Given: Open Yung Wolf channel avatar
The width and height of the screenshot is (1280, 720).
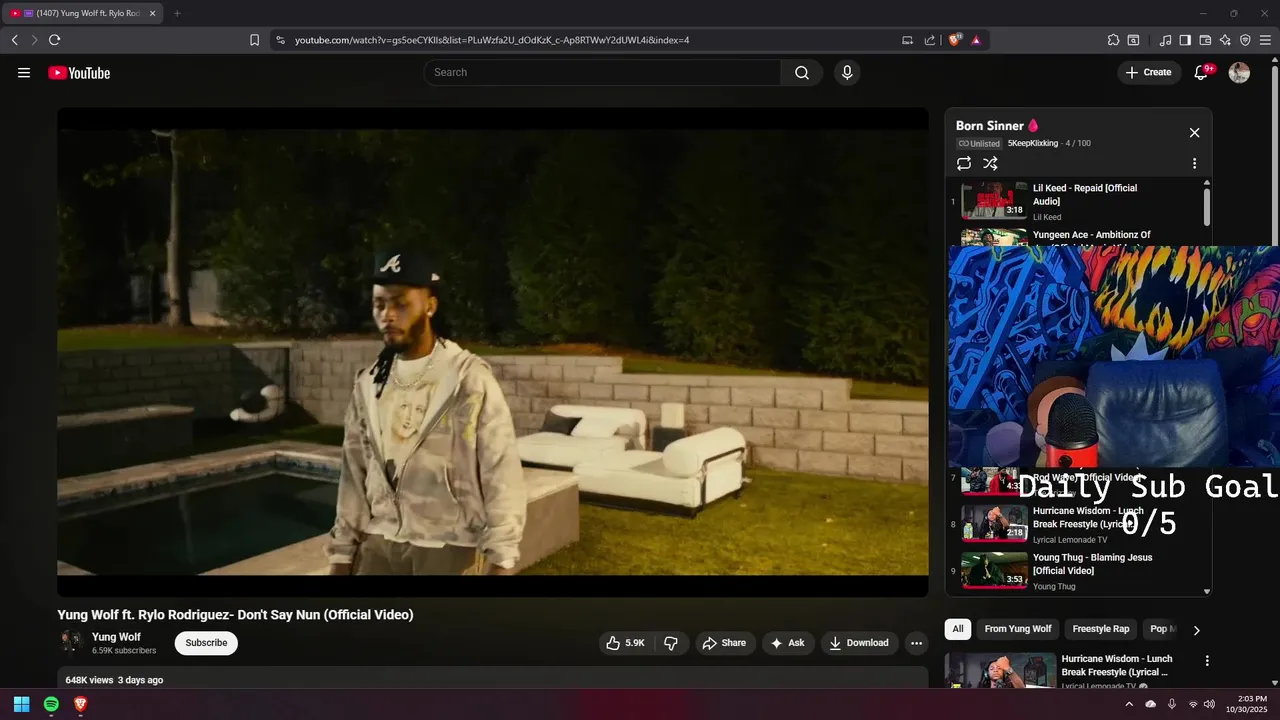Looking at the screenshot, I should coord(71,643).
